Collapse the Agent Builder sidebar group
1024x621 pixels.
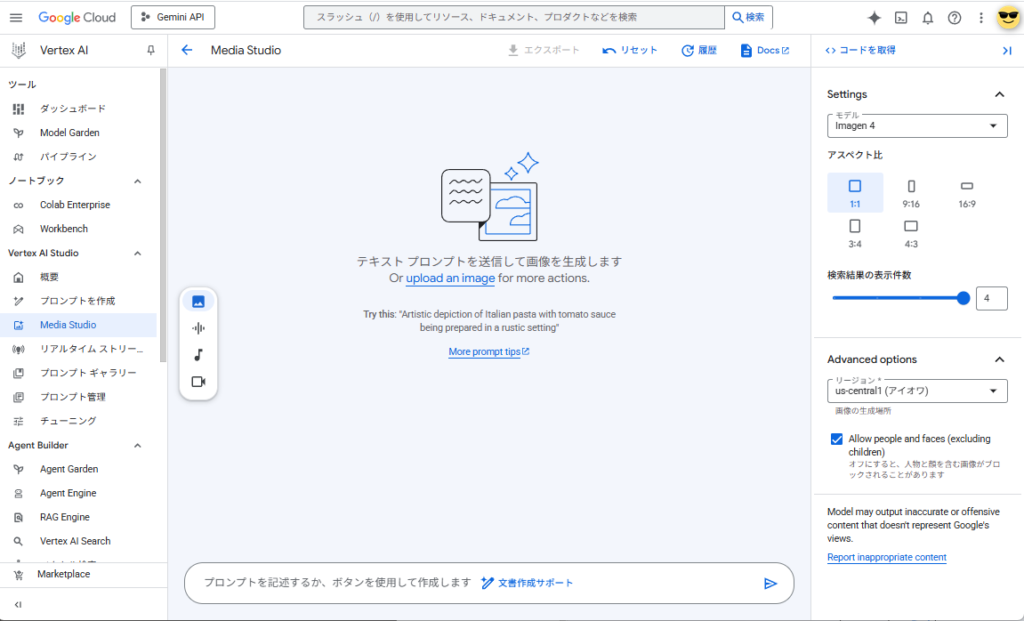(138, 445)
